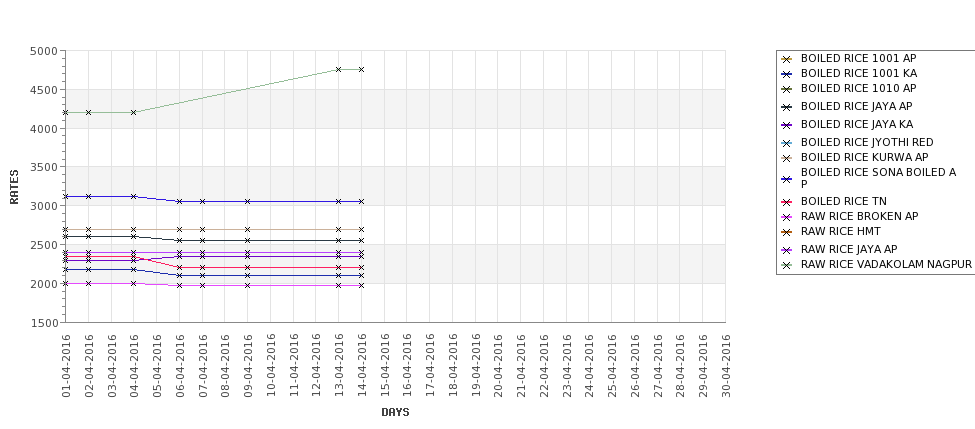Click the 3500 y-axis tick label
This screenshot has height=429, width=975.
pyautogui.click(x=44, y=167)
